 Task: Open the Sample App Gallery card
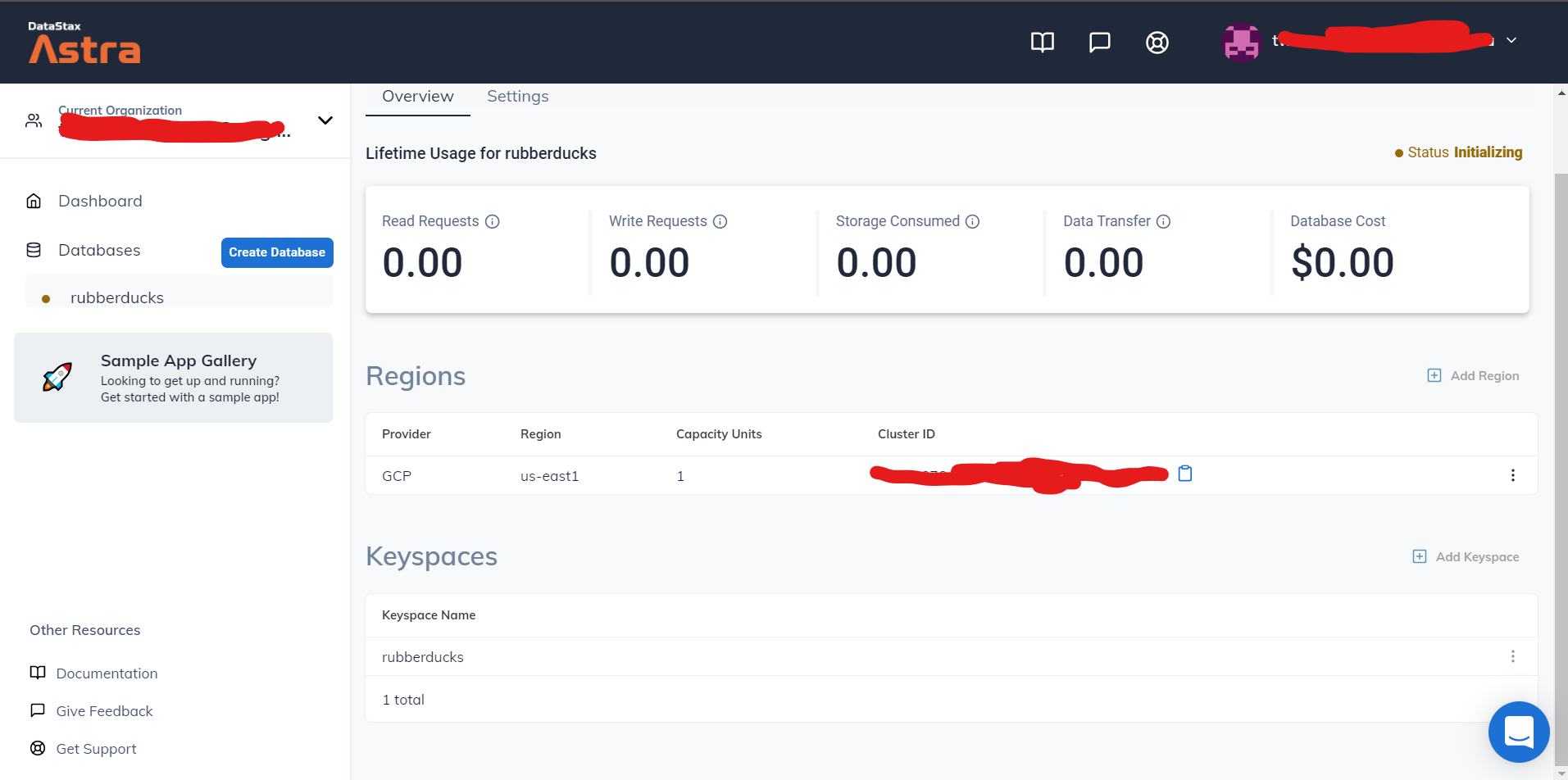[173, 378]
